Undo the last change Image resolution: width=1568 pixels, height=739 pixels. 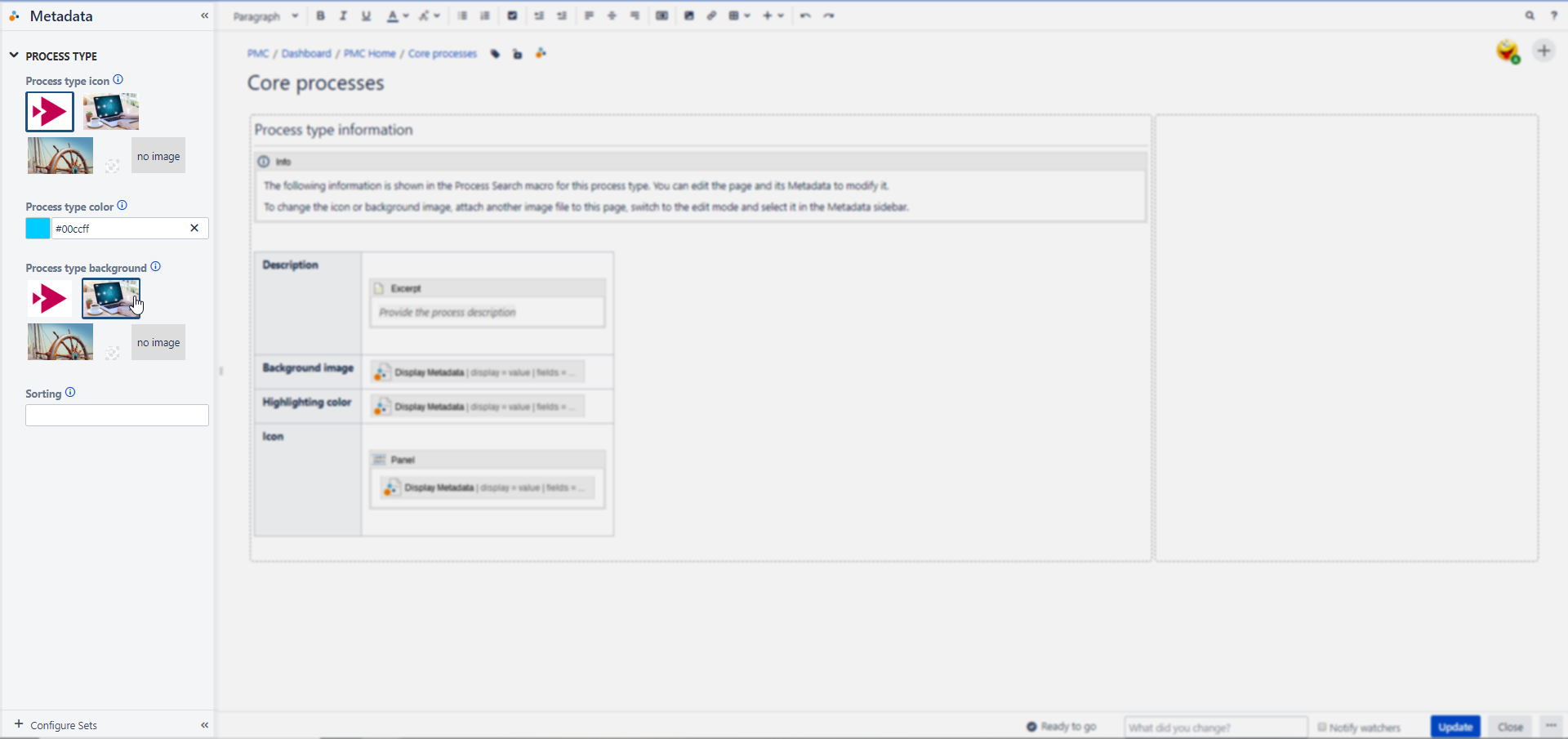[805, 16]
